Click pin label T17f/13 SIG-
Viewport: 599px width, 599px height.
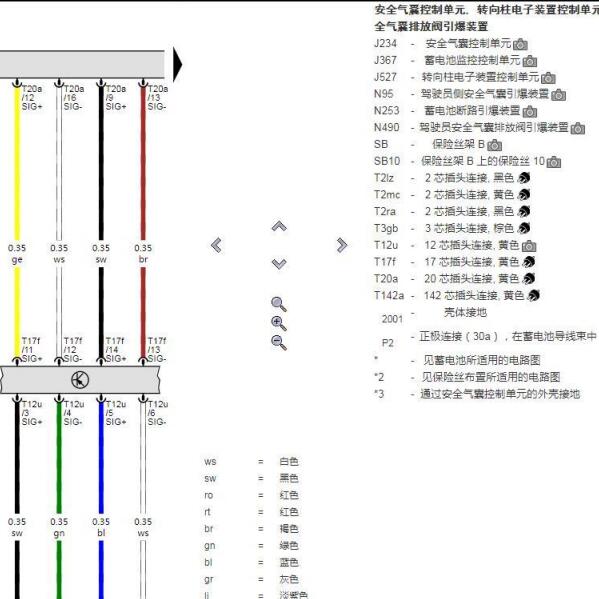coord(157,350)
